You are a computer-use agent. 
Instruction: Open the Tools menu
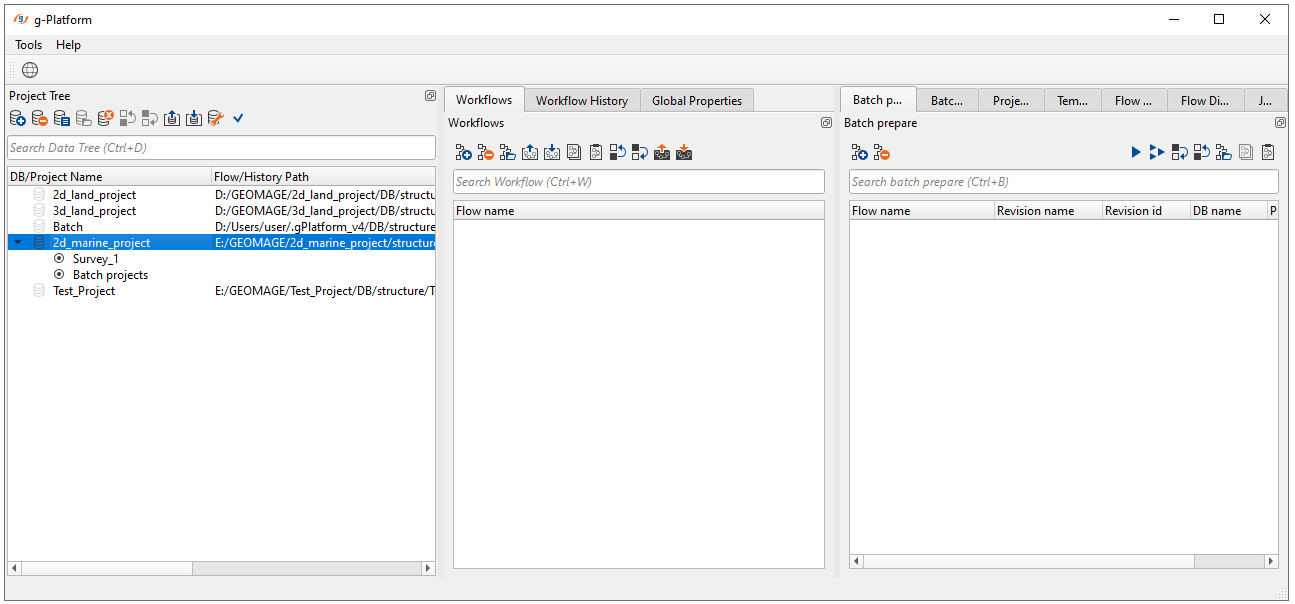pos(28,45)
